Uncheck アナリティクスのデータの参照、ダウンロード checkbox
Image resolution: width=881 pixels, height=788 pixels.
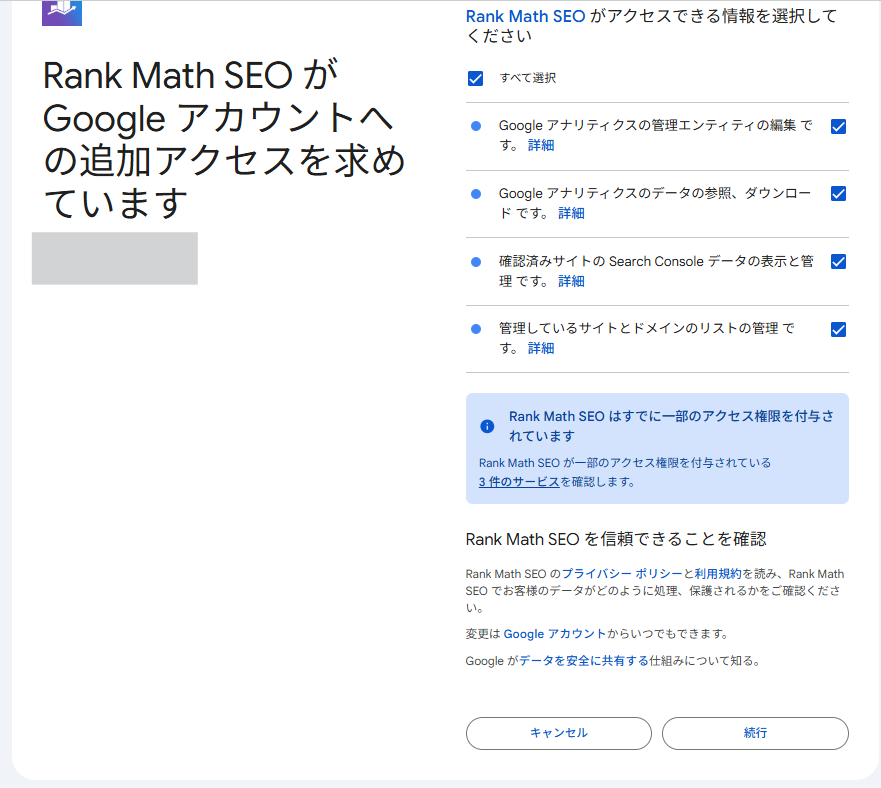[x=838, y=194]
